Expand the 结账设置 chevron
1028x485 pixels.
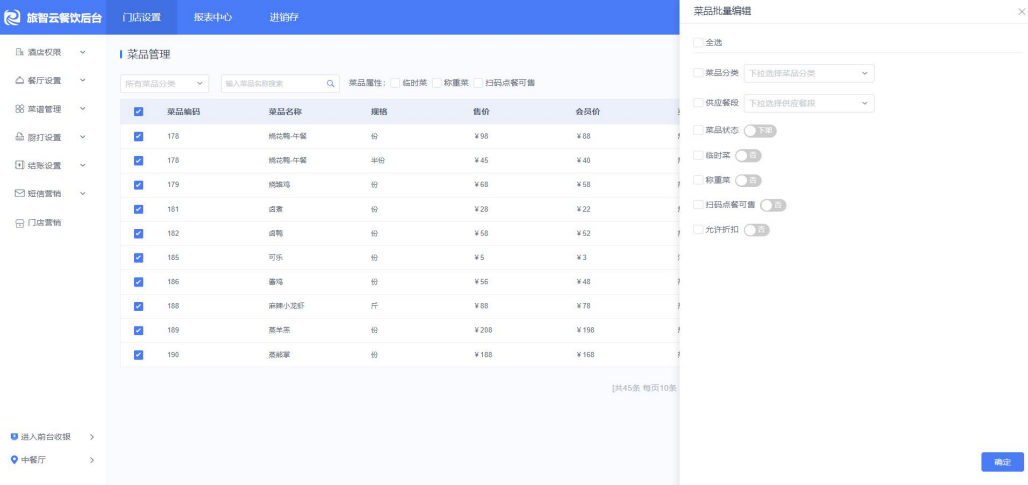[x=83, y=165]
